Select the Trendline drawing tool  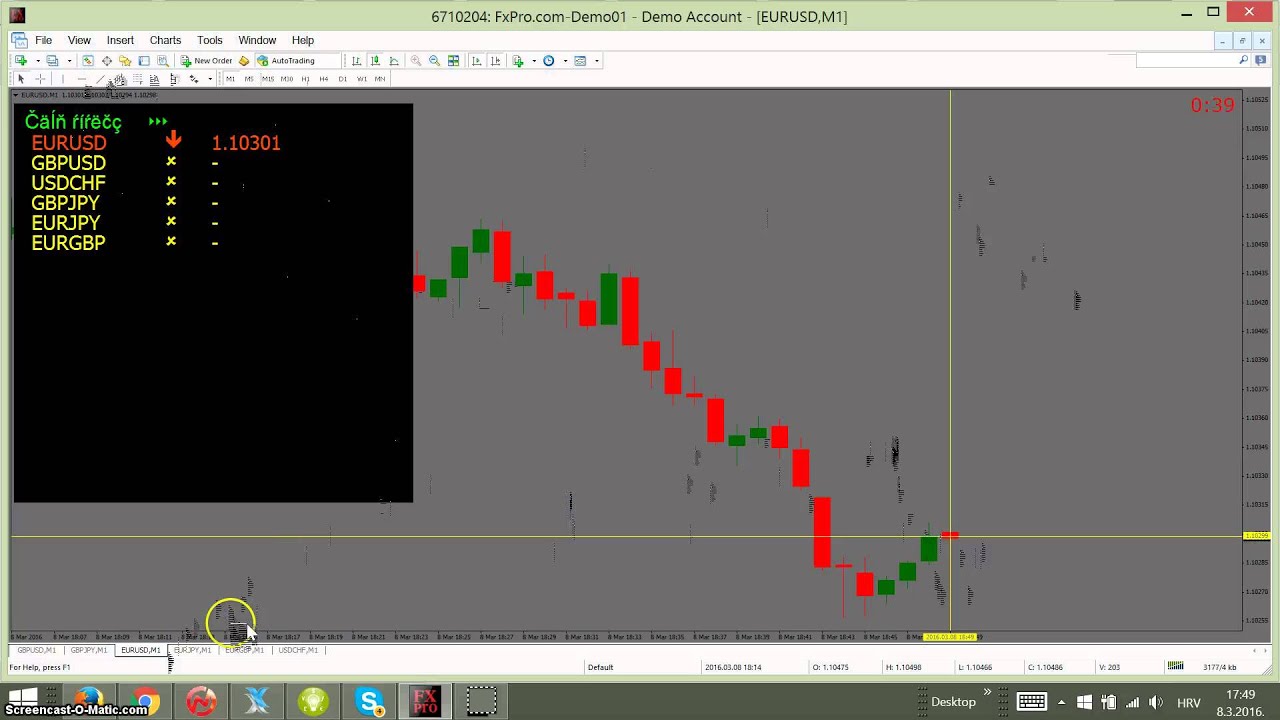point(100,79)
